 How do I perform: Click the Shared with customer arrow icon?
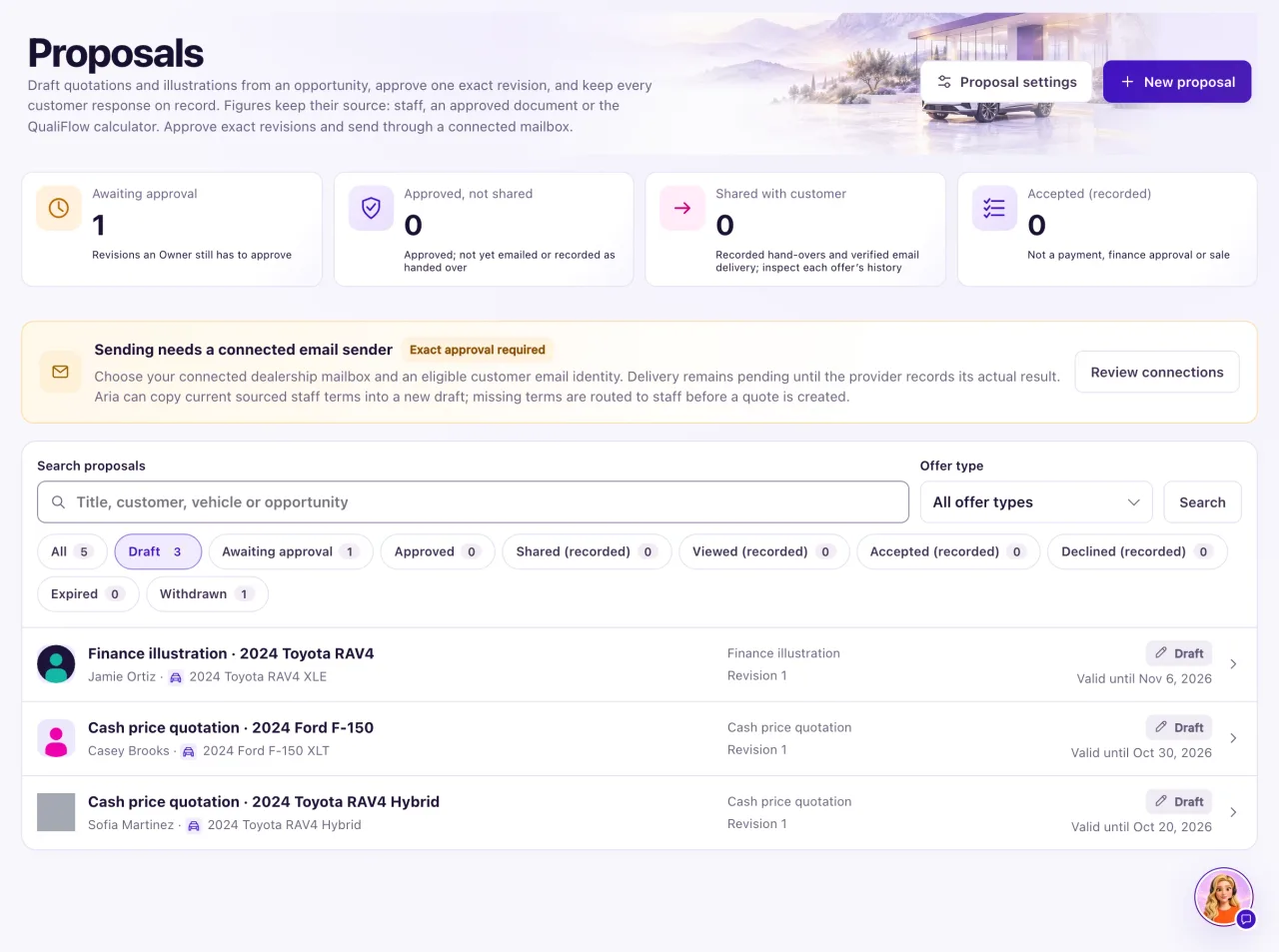coord(682,208)
